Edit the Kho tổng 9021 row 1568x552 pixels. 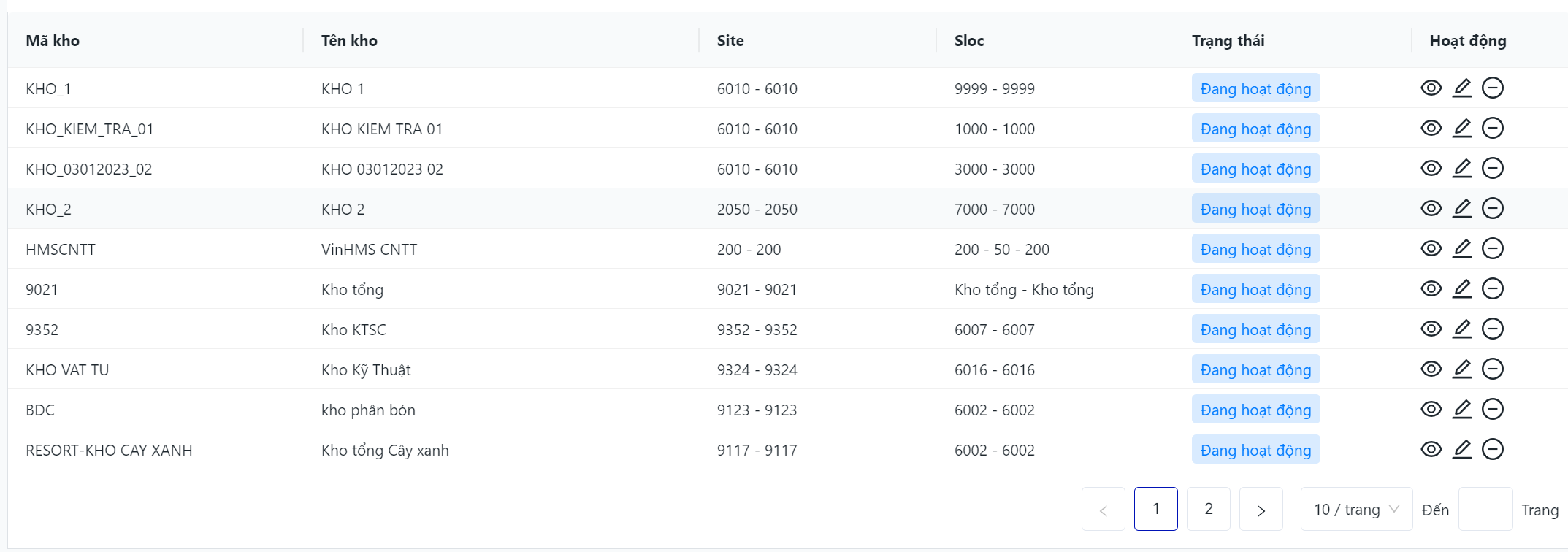coord(1461,289)
